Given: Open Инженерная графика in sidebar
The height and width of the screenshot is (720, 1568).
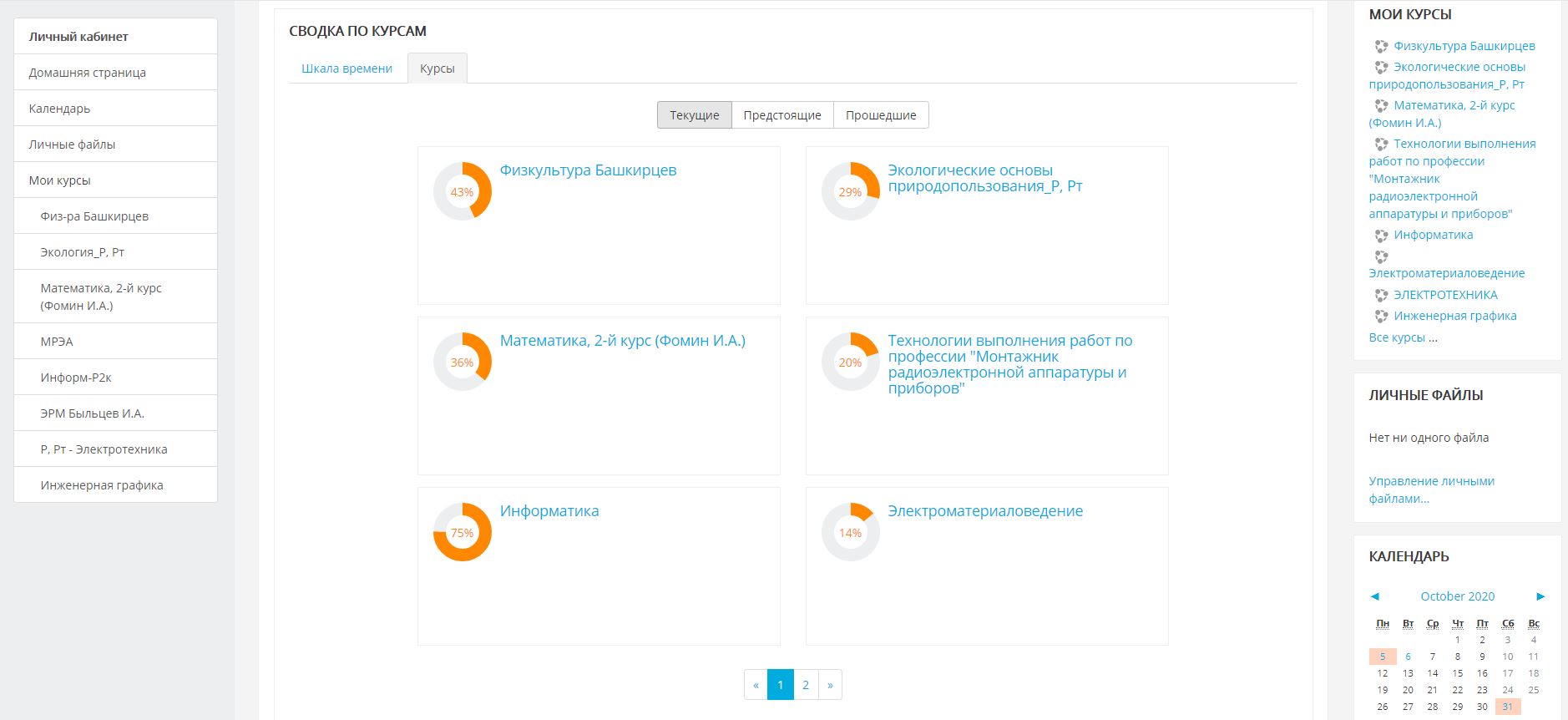Looking at the screenshot, I should [115, 485].
